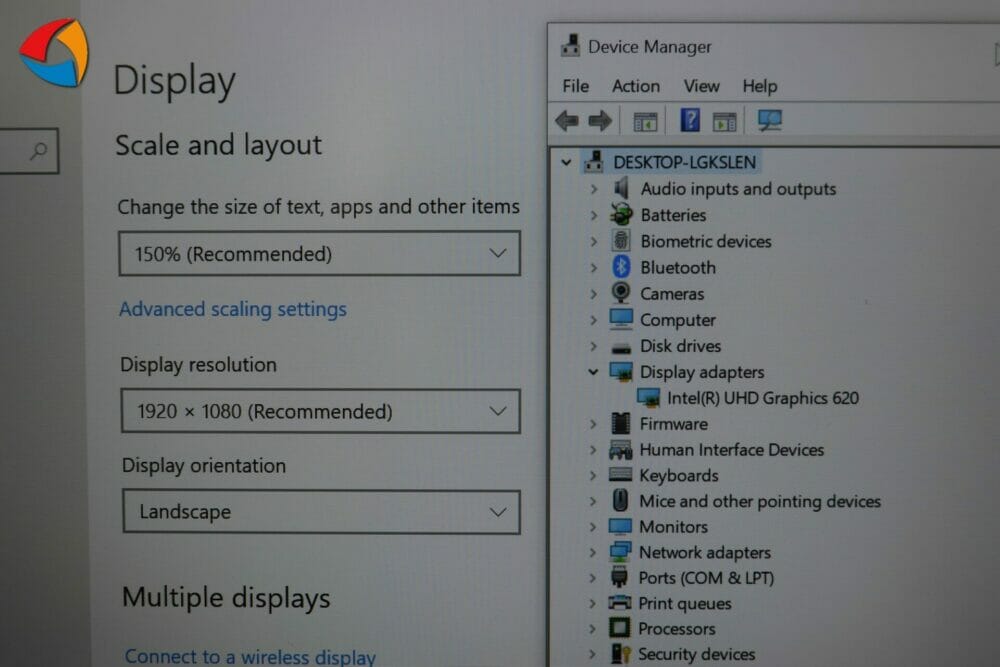Collapse the Display adapters category
This screenshot has width=1000, height=667.
[593, 371]
